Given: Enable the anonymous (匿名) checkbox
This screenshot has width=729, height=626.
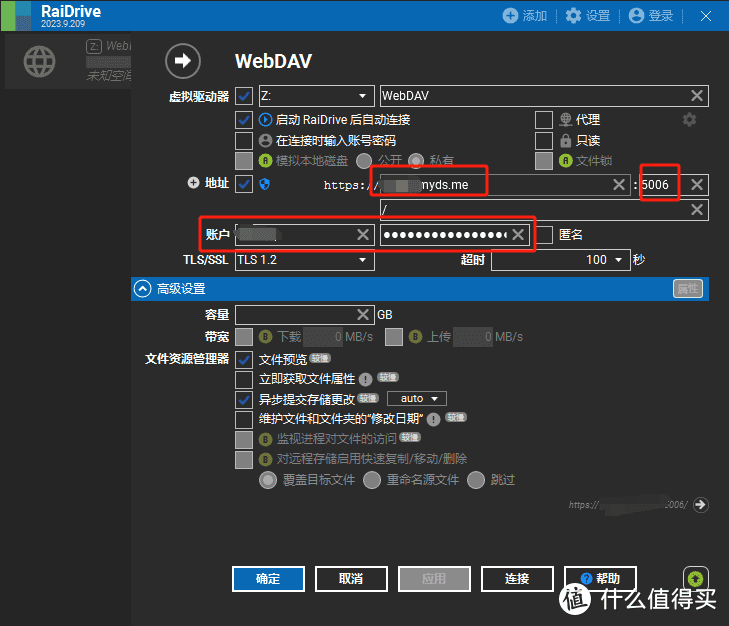Looking at the screenshot, I should coord(544,235).
